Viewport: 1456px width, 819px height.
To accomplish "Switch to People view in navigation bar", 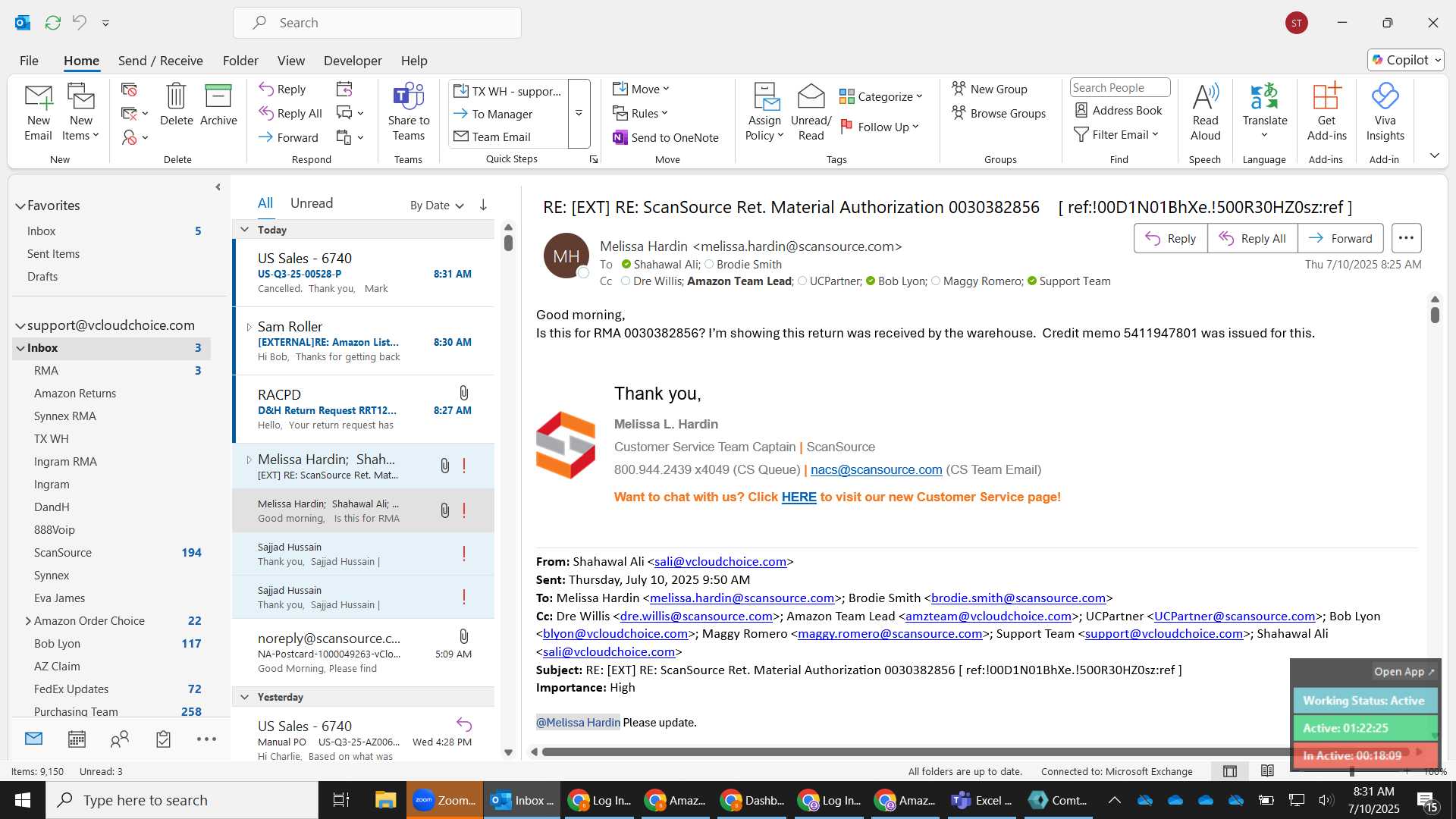I will pyautogui.click(x=120, y=739).
